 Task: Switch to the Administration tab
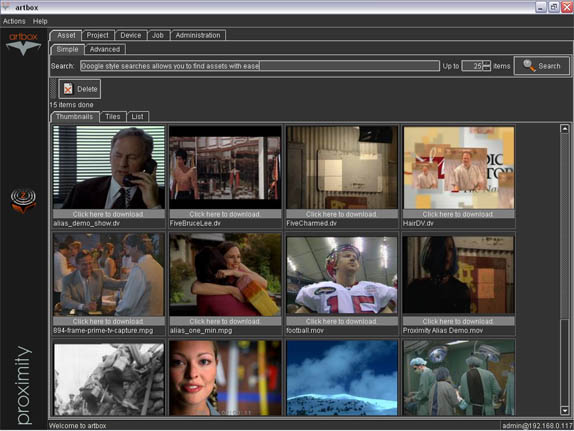pyautogui.click(x=198, y=35)
